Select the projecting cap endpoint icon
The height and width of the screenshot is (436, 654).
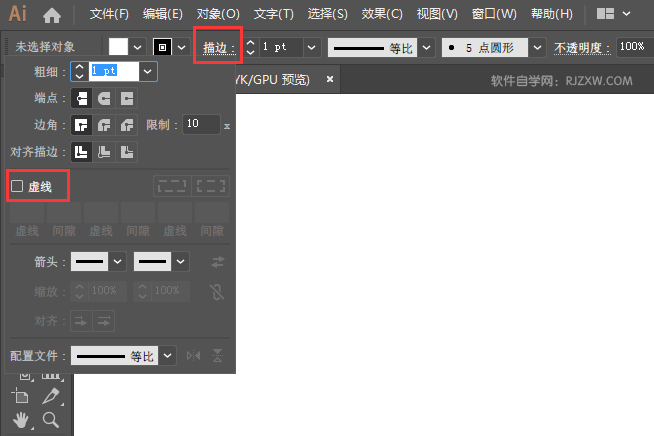point(127,98)
